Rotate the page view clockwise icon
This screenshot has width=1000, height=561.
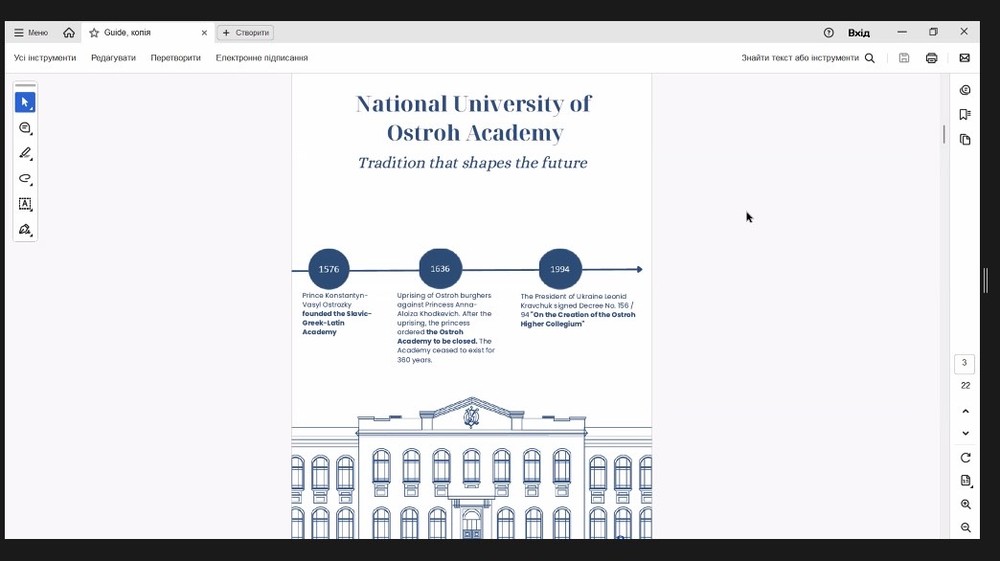tap(966, 458)
